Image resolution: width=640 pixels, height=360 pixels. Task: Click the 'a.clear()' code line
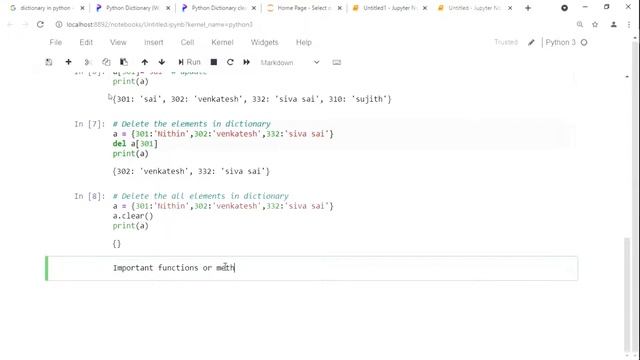point(133,216)
